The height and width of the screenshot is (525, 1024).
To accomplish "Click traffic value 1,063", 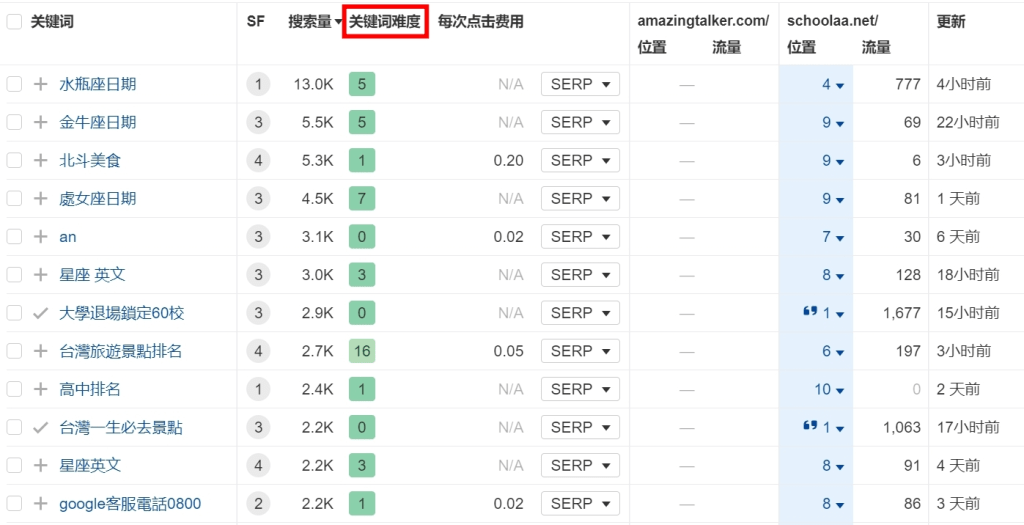I will pos(902,428).
